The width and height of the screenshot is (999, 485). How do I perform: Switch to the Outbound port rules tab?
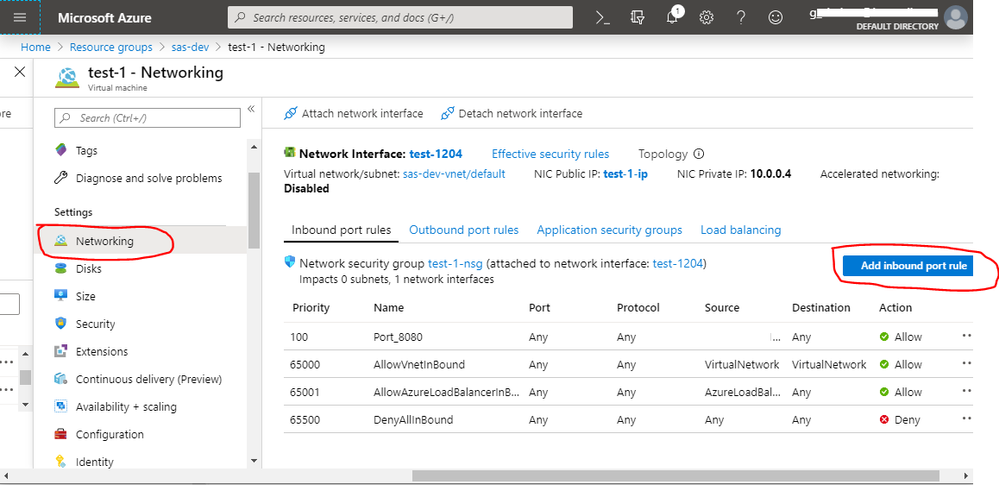pos(463,230)
